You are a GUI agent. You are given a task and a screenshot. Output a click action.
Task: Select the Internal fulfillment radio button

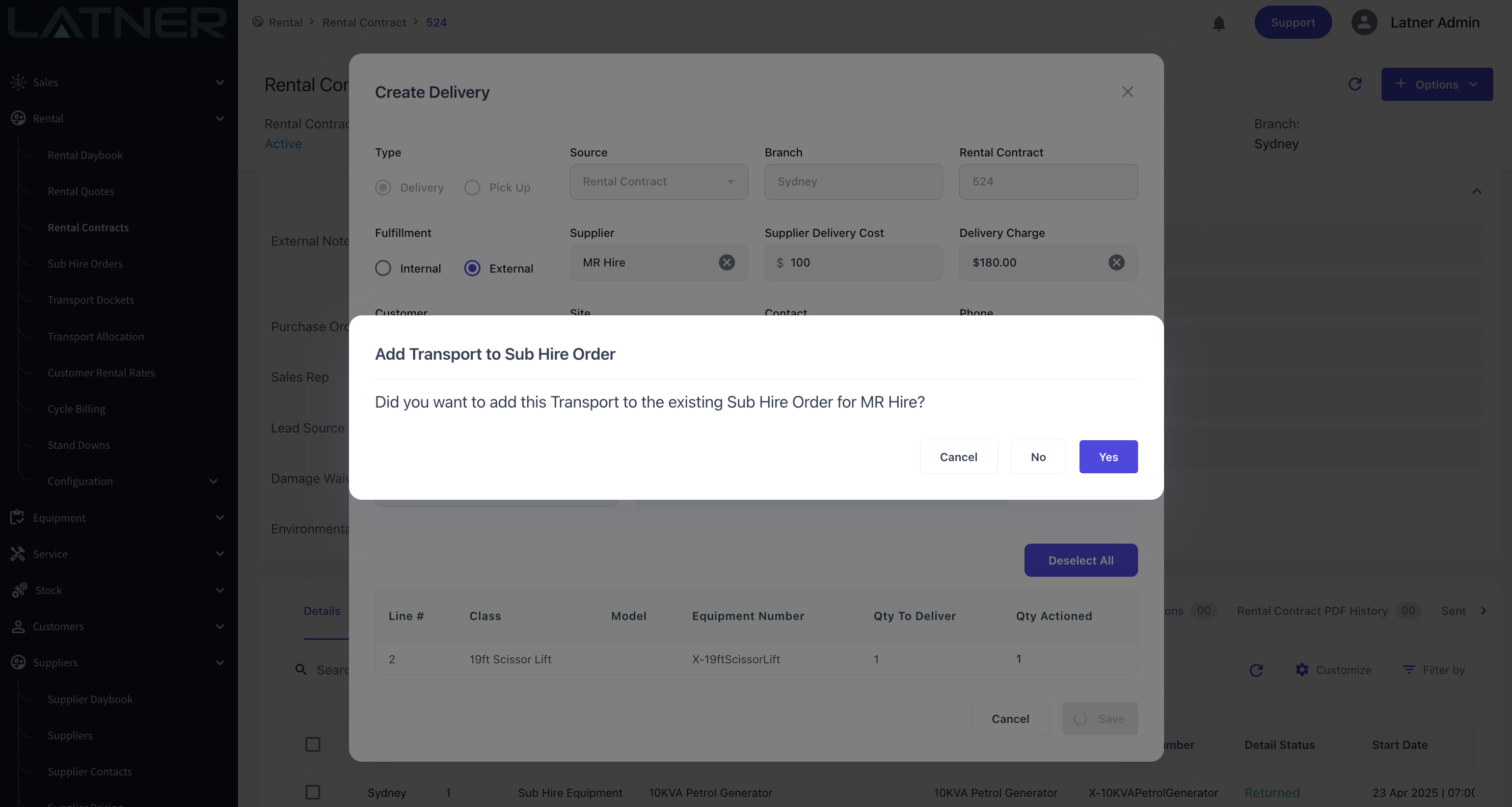383,268
